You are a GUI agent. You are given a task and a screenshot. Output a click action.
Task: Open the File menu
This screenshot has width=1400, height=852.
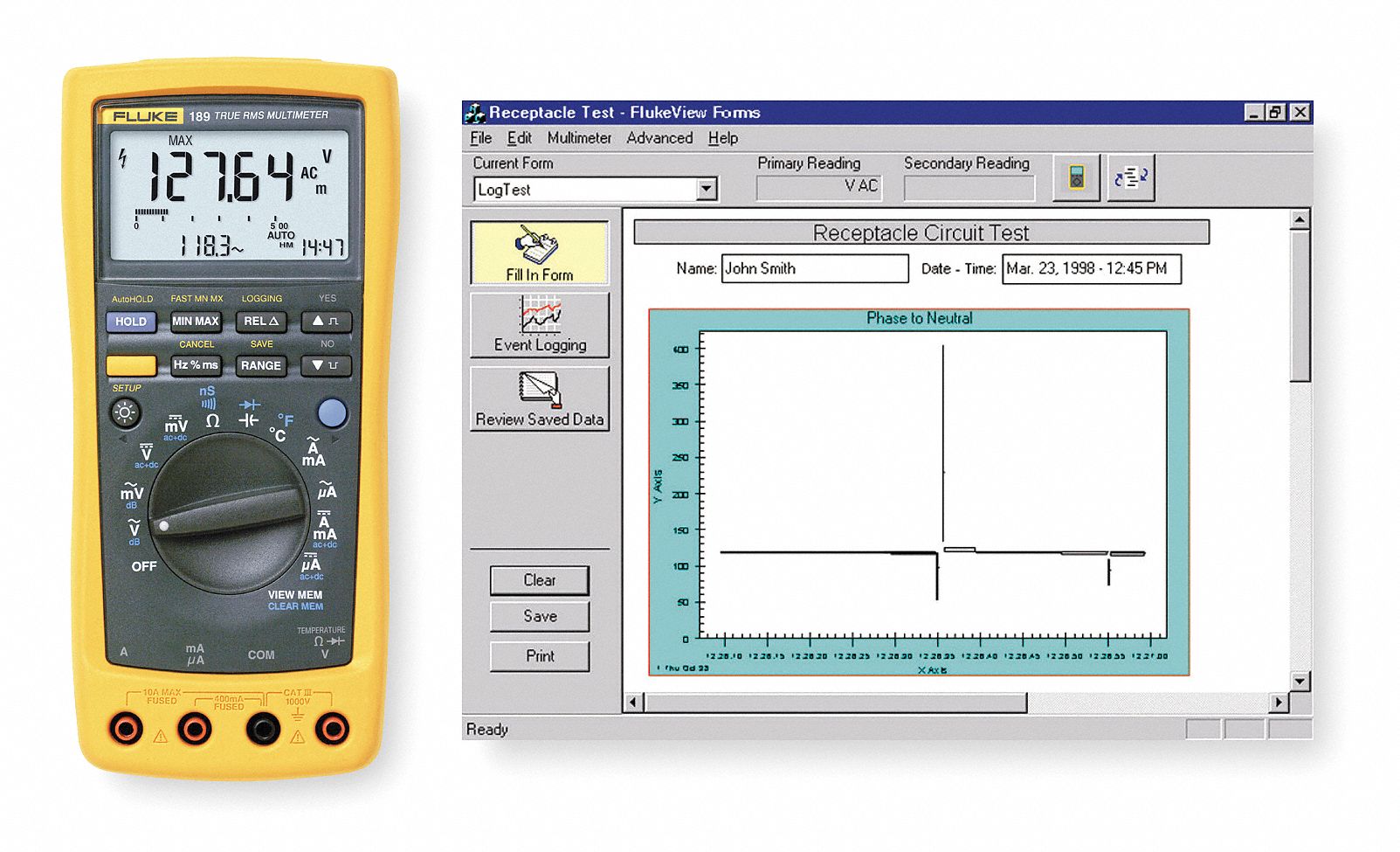[481, 138]
